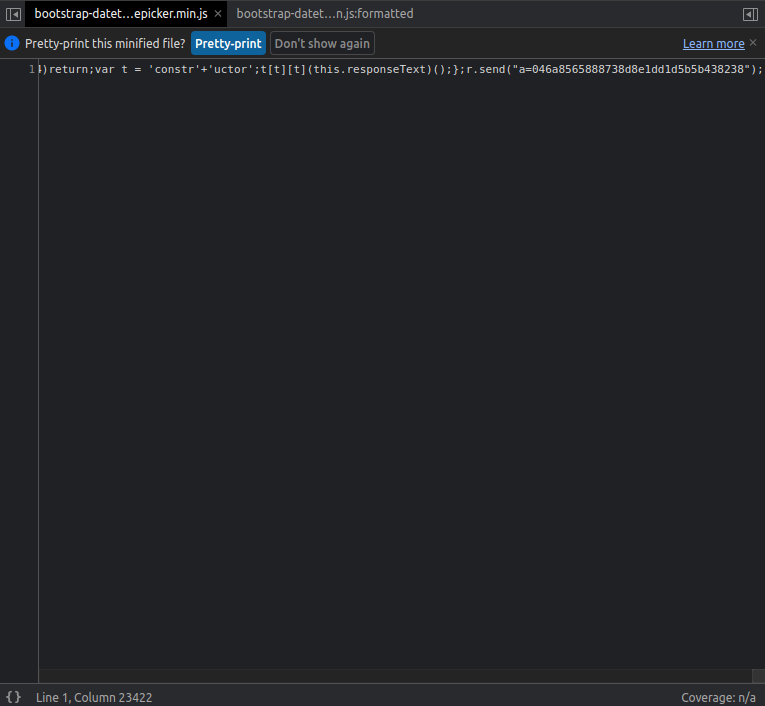Open the Learn more link
This screenshot has width=765, height=706.
pyautogui.click(x=713, y=44)
